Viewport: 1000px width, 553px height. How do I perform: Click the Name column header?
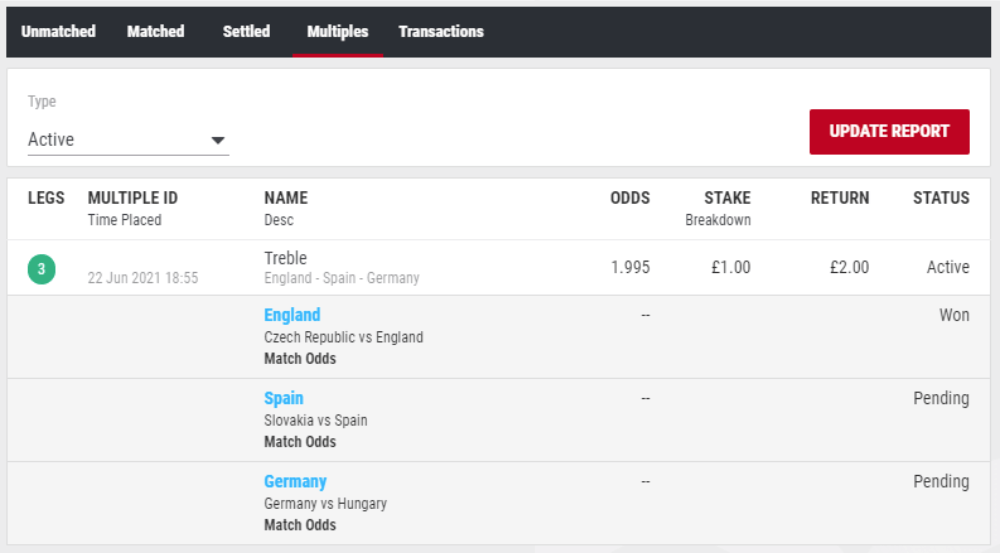coord(286,198)
